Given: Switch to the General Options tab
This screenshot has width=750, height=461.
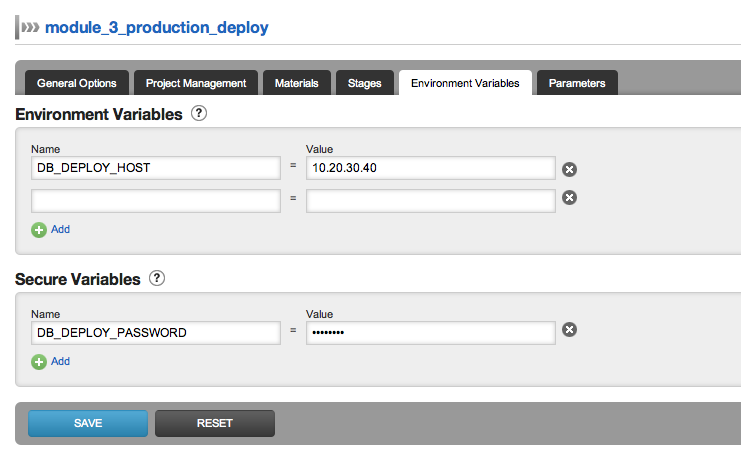Looking at the screenshot, I should click(77, 83).
